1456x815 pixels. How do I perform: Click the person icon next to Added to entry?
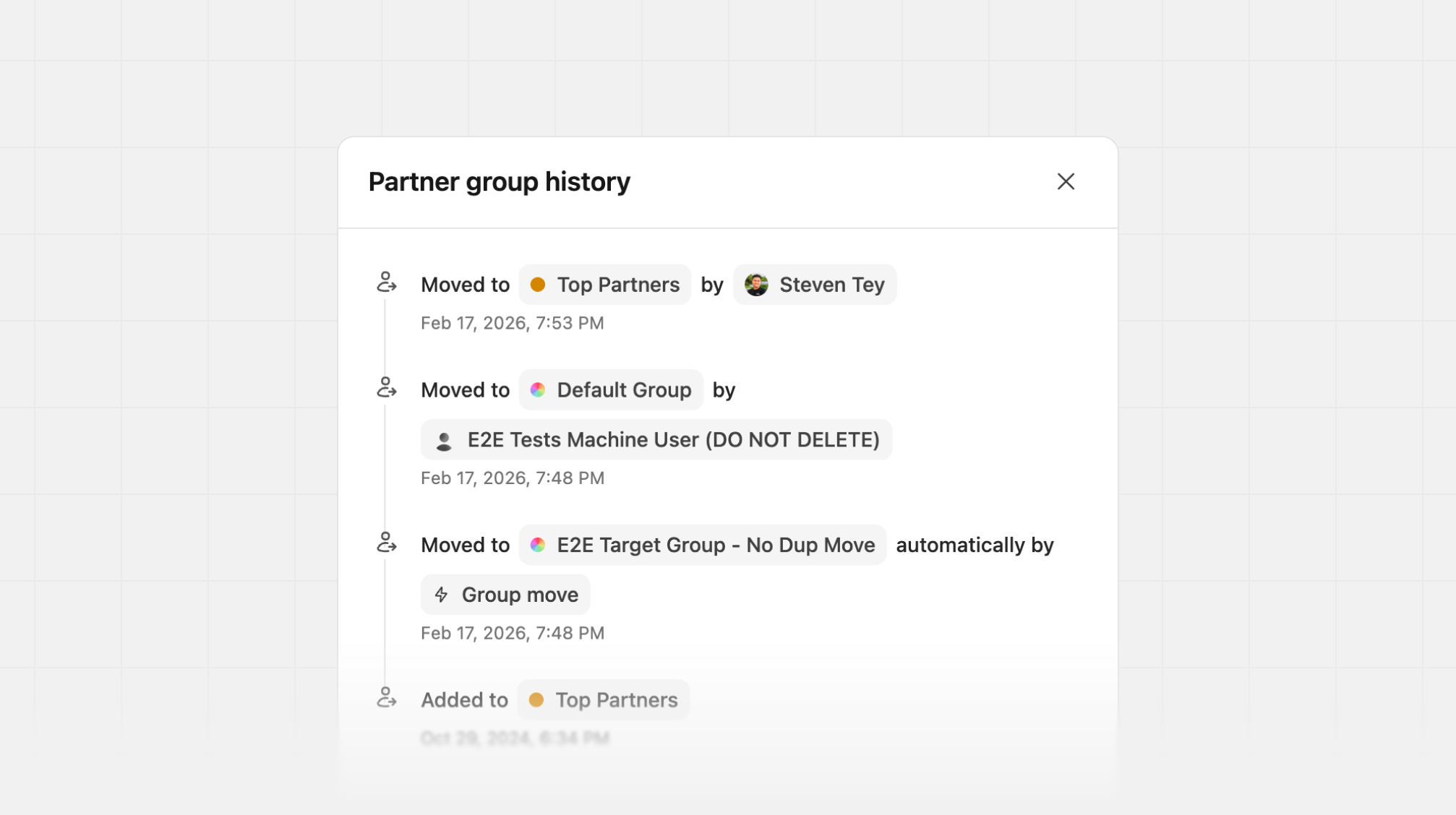coord(387,699)
